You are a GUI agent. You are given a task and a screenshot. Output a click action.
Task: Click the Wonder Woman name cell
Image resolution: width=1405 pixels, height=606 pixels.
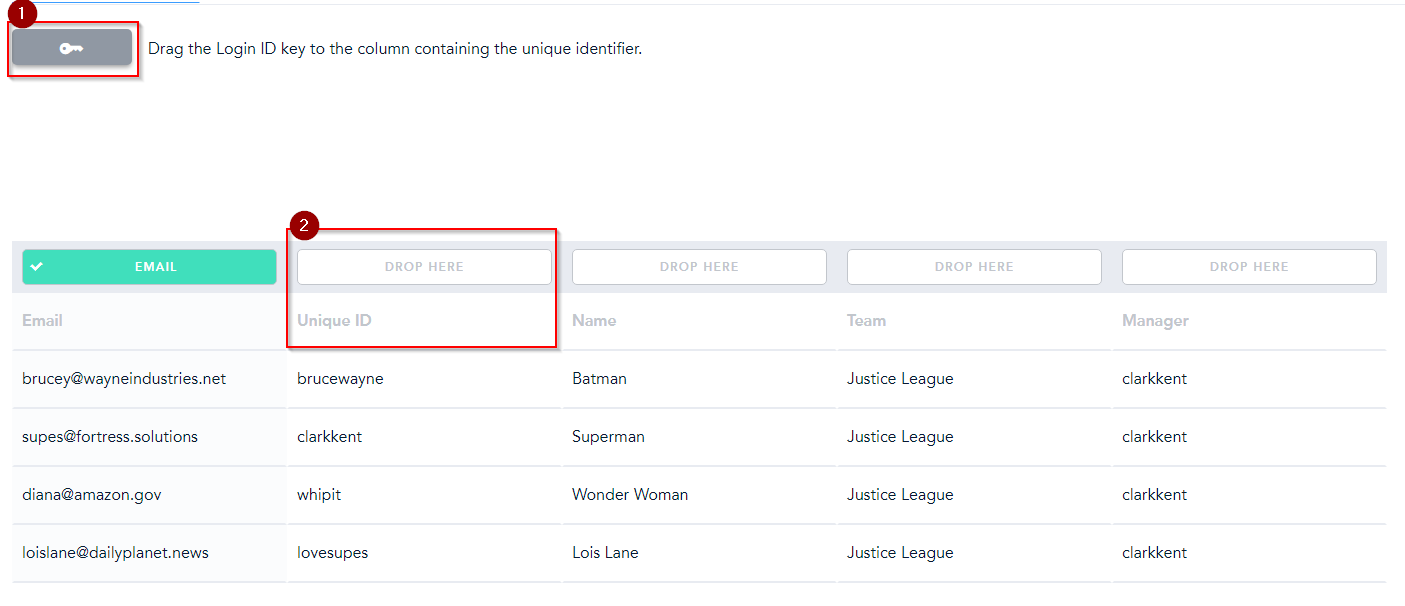tap(630, 495)
